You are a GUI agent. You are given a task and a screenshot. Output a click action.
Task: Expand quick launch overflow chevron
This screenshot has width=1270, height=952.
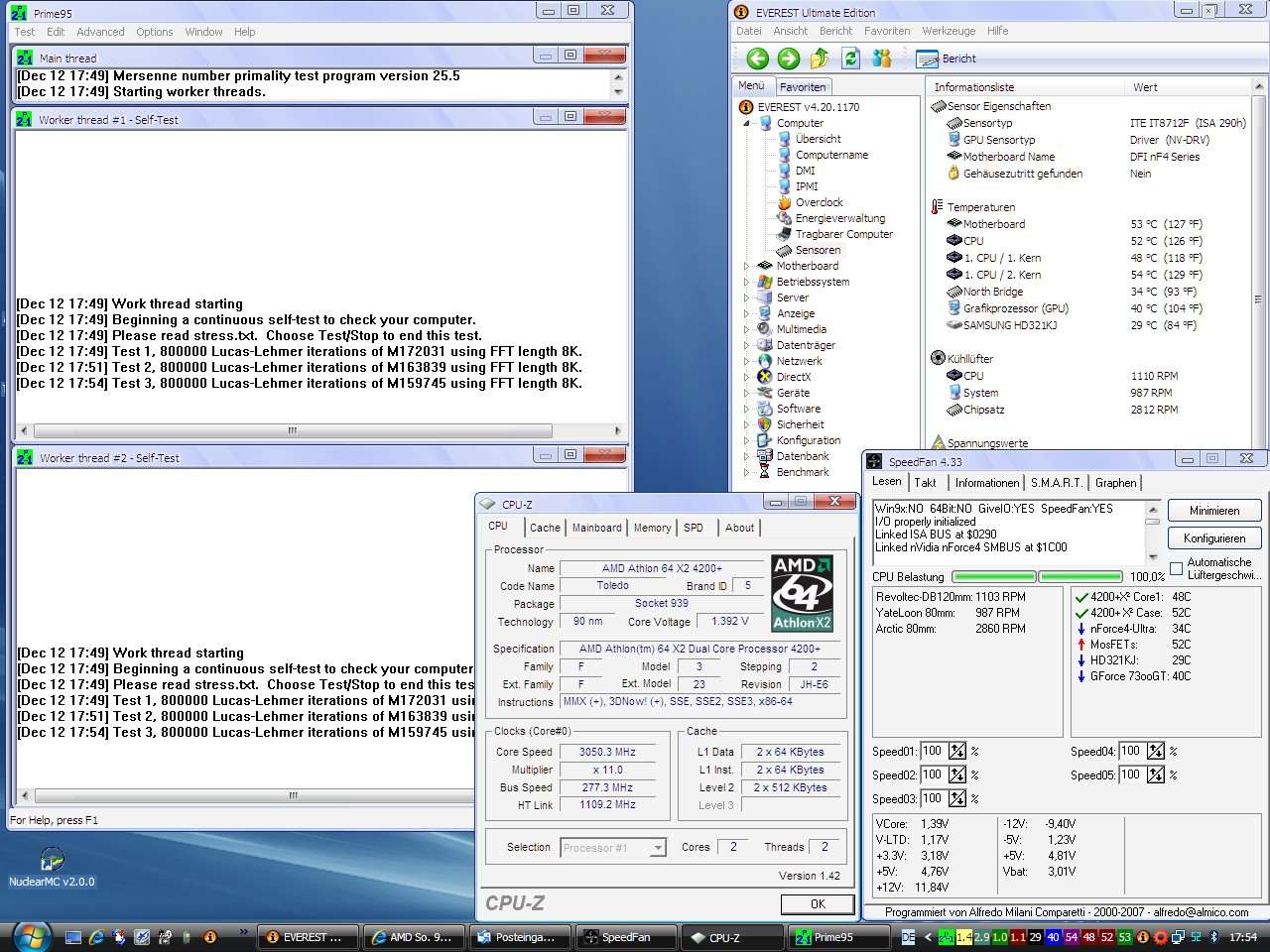coord(243,933)
